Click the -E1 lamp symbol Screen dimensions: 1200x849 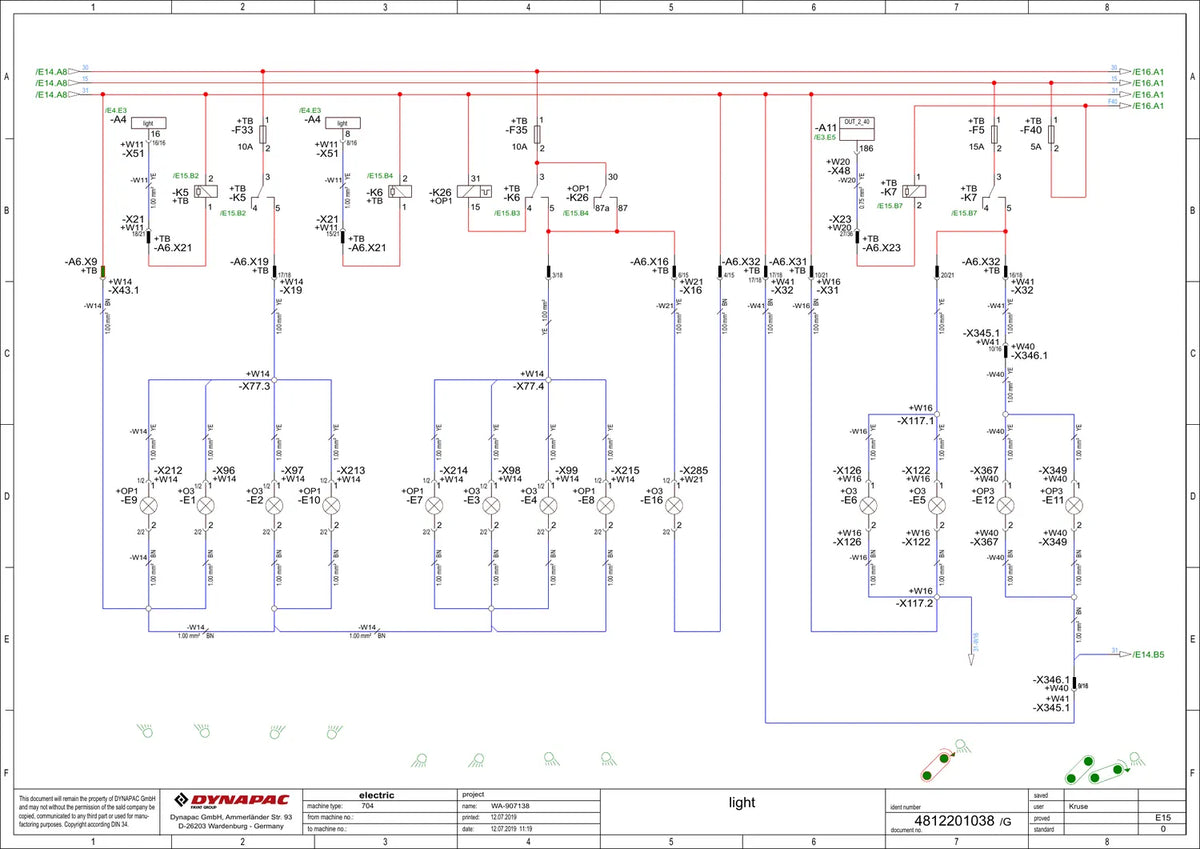click(x=206, y=506)
